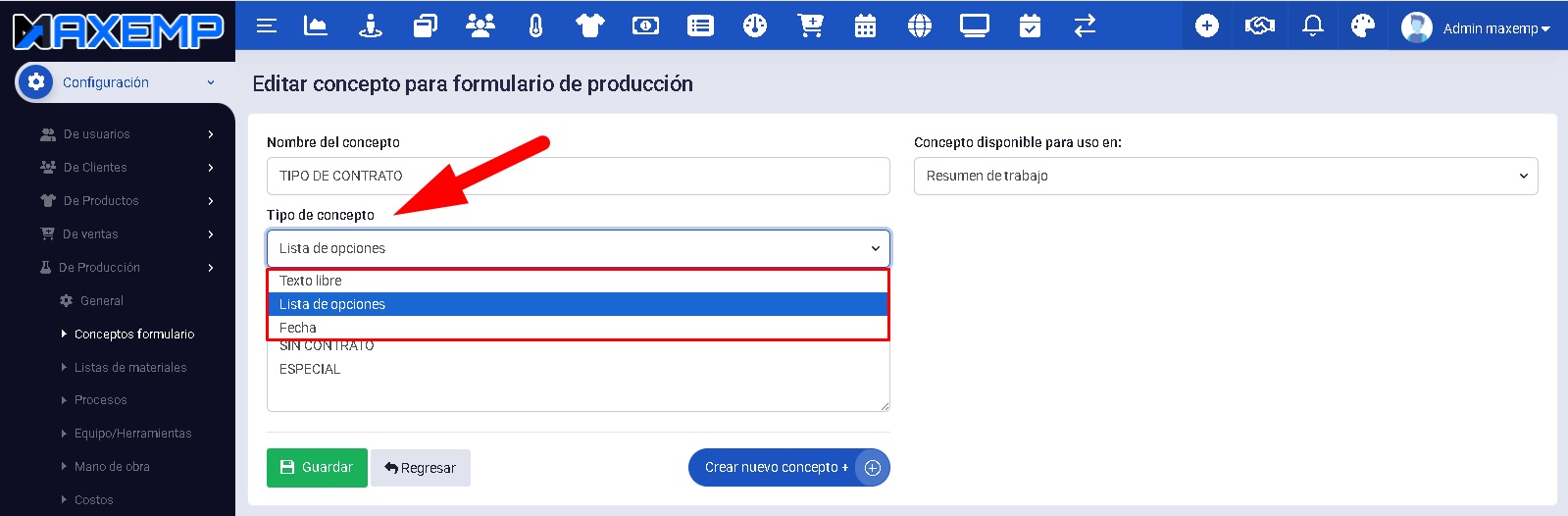Click the gauge dashboard icon
The width and height of the screenshot is (1568, 516).
coord(755,26)
